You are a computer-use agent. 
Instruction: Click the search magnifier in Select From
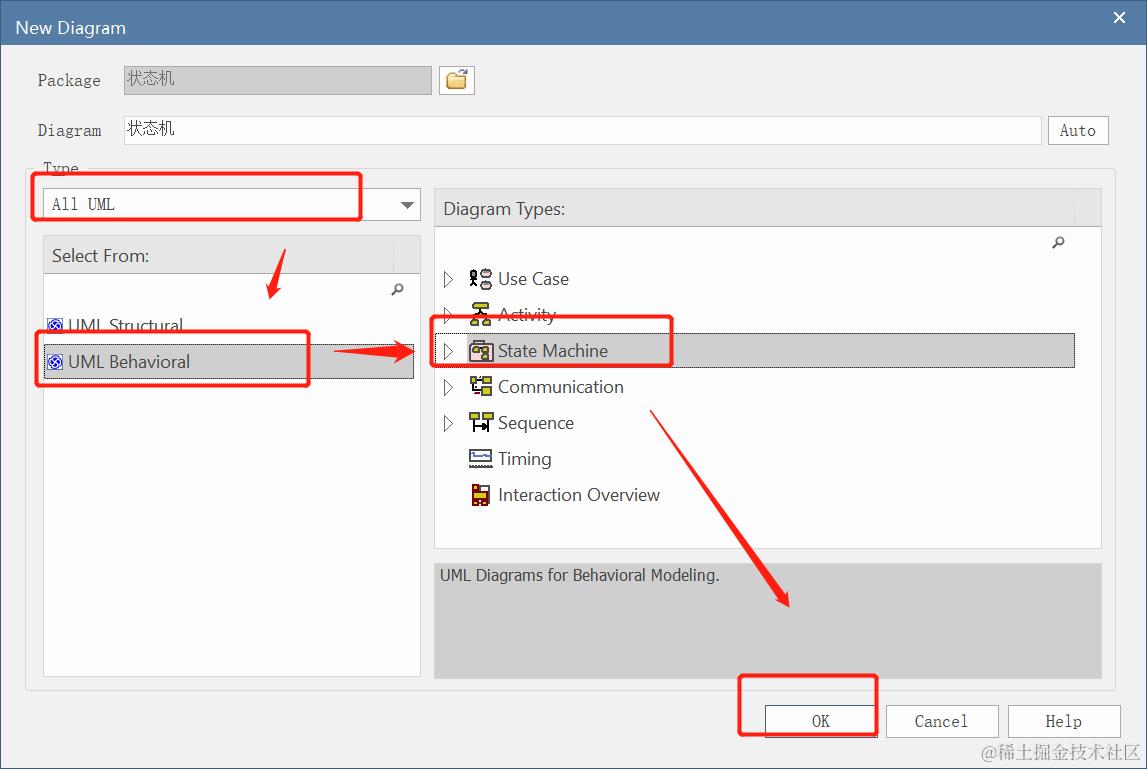pos(397,289)
